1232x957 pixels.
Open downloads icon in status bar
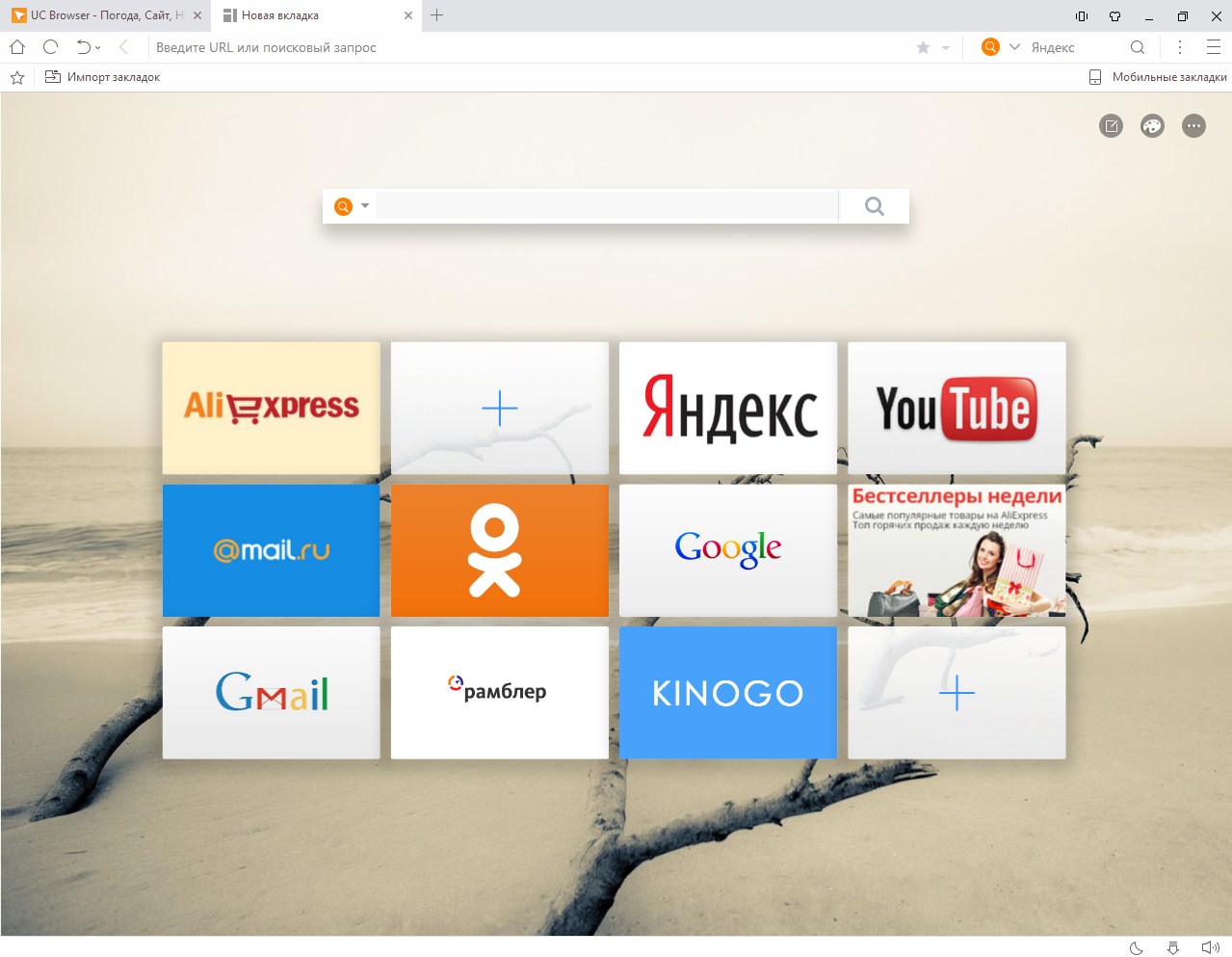click(1173, 947)
